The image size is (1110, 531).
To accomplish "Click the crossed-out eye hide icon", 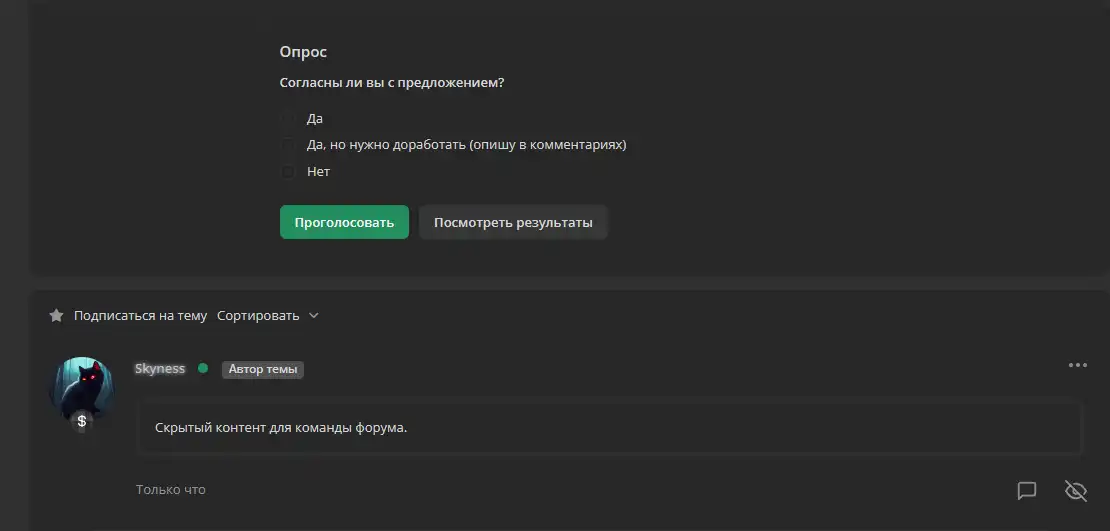I will [x=1075, y=490].
